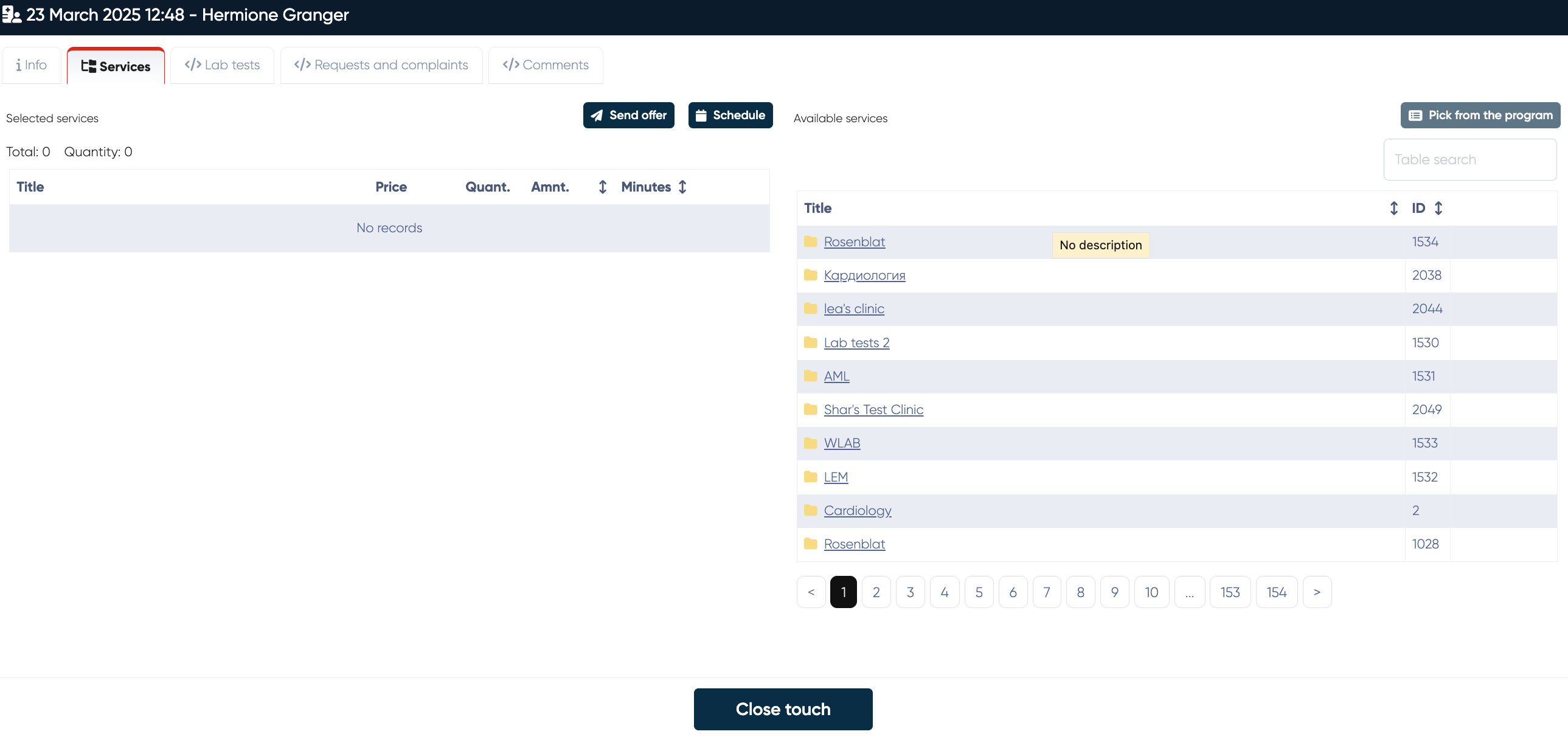Click the folder icon next to Cardiology

810,510
